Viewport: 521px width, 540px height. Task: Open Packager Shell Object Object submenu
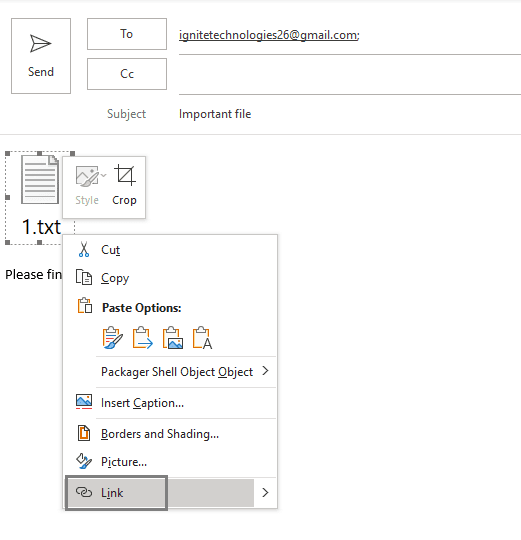(170, 372)
